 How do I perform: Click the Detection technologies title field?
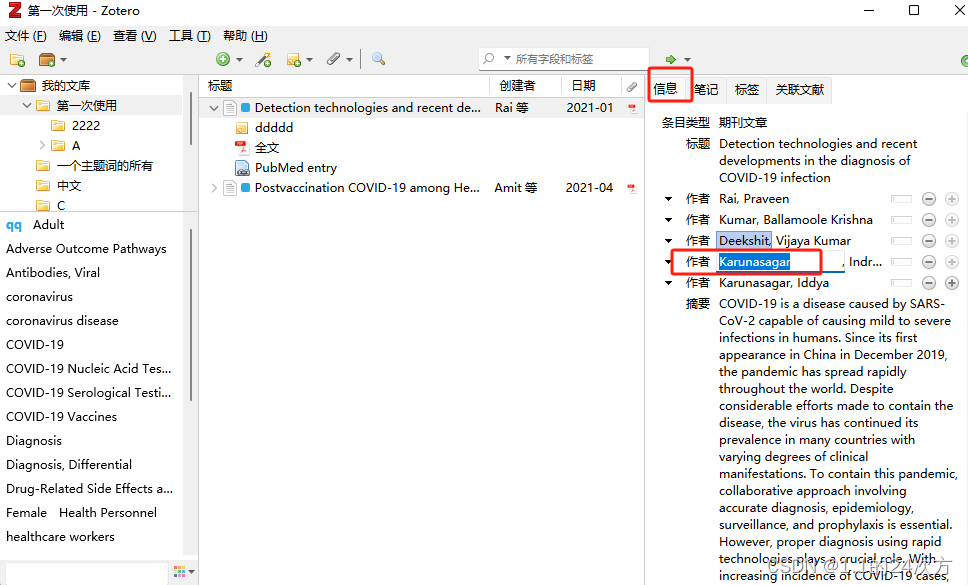click(818, 160)
